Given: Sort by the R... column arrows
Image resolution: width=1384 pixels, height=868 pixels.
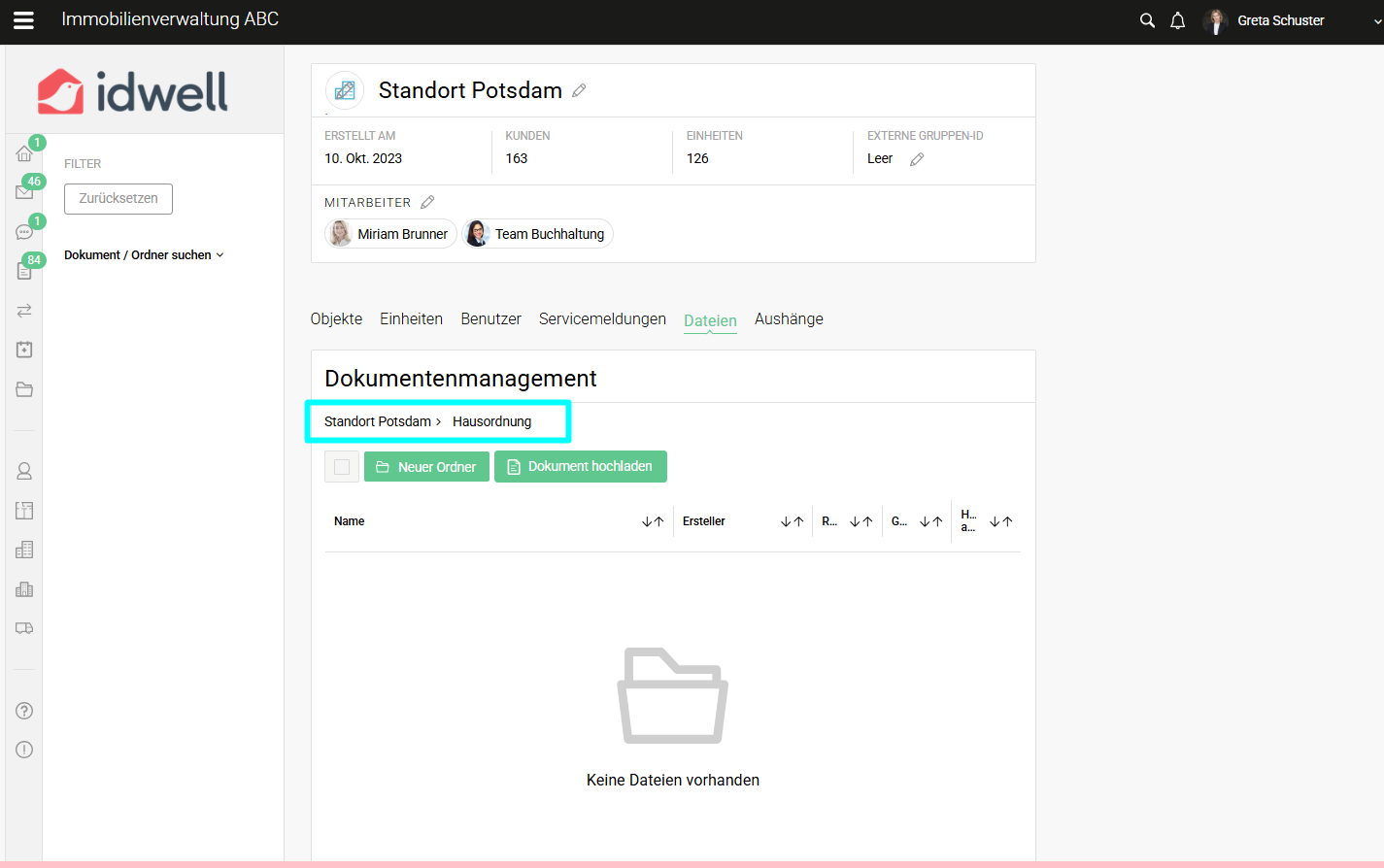Looking at the screenshot, I should pos(861,521).
